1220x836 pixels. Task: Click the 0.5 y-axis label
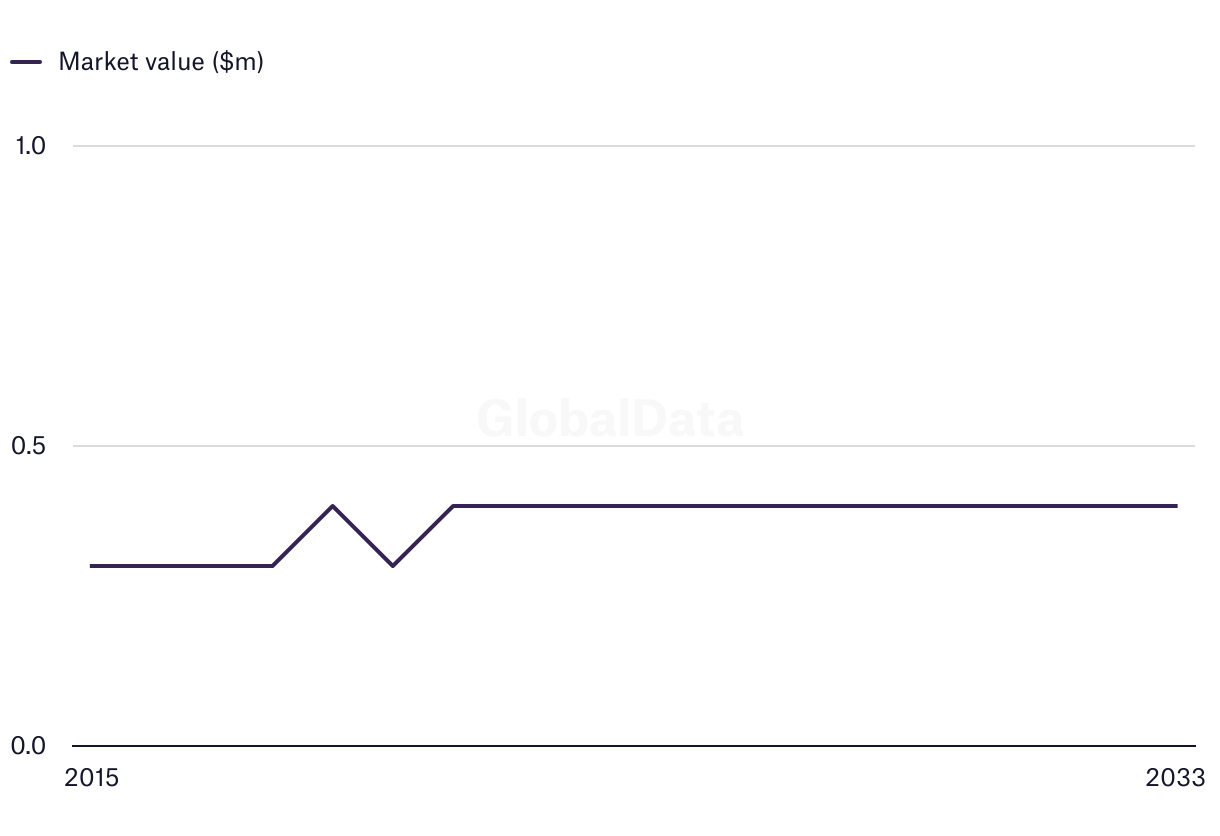click(30, 446)
